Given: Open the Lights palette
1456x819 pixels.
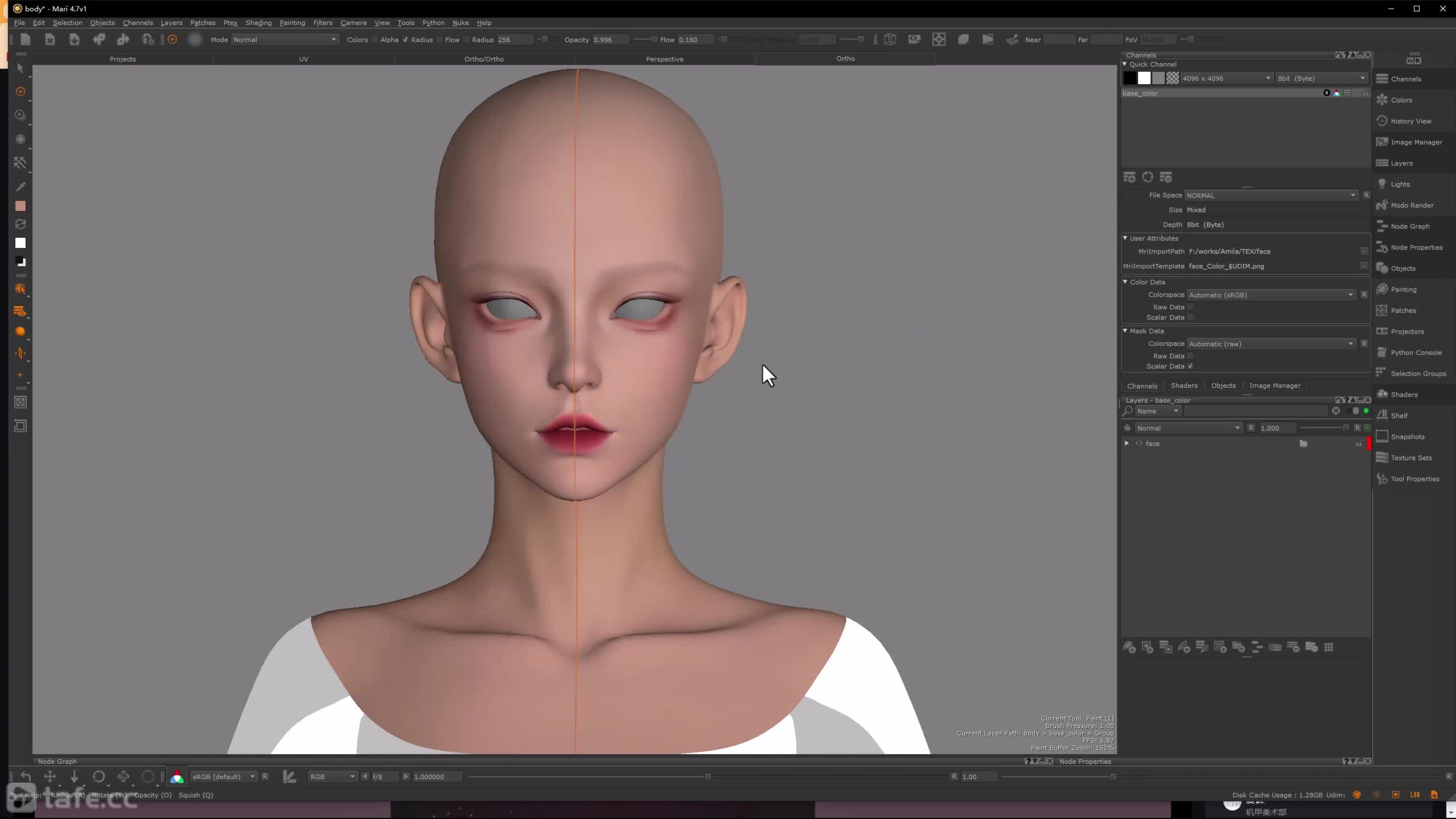Looking at the screenshot, I should coord(1400,184).
